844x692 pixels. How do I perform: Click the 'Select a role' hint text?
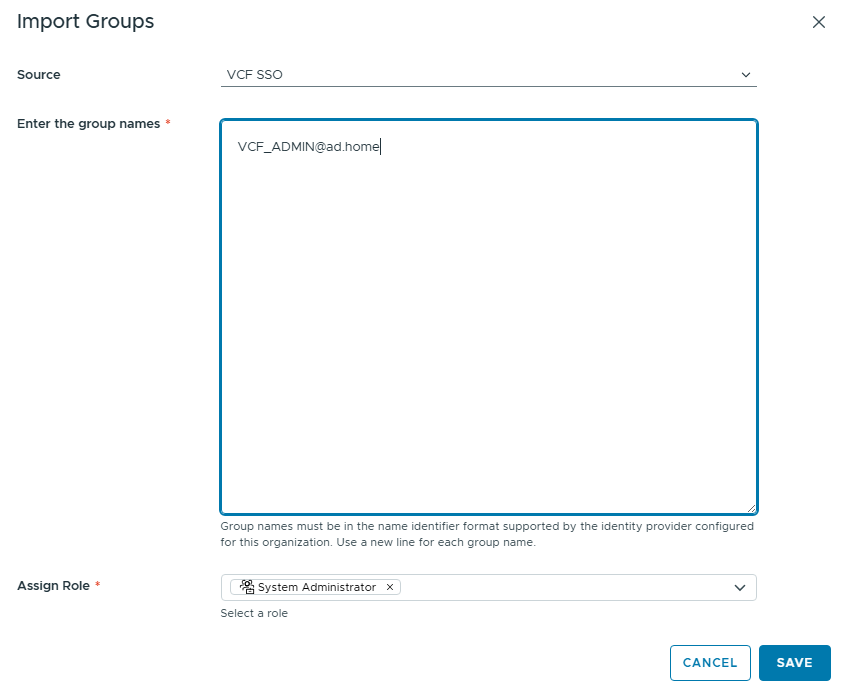[254, 613]
